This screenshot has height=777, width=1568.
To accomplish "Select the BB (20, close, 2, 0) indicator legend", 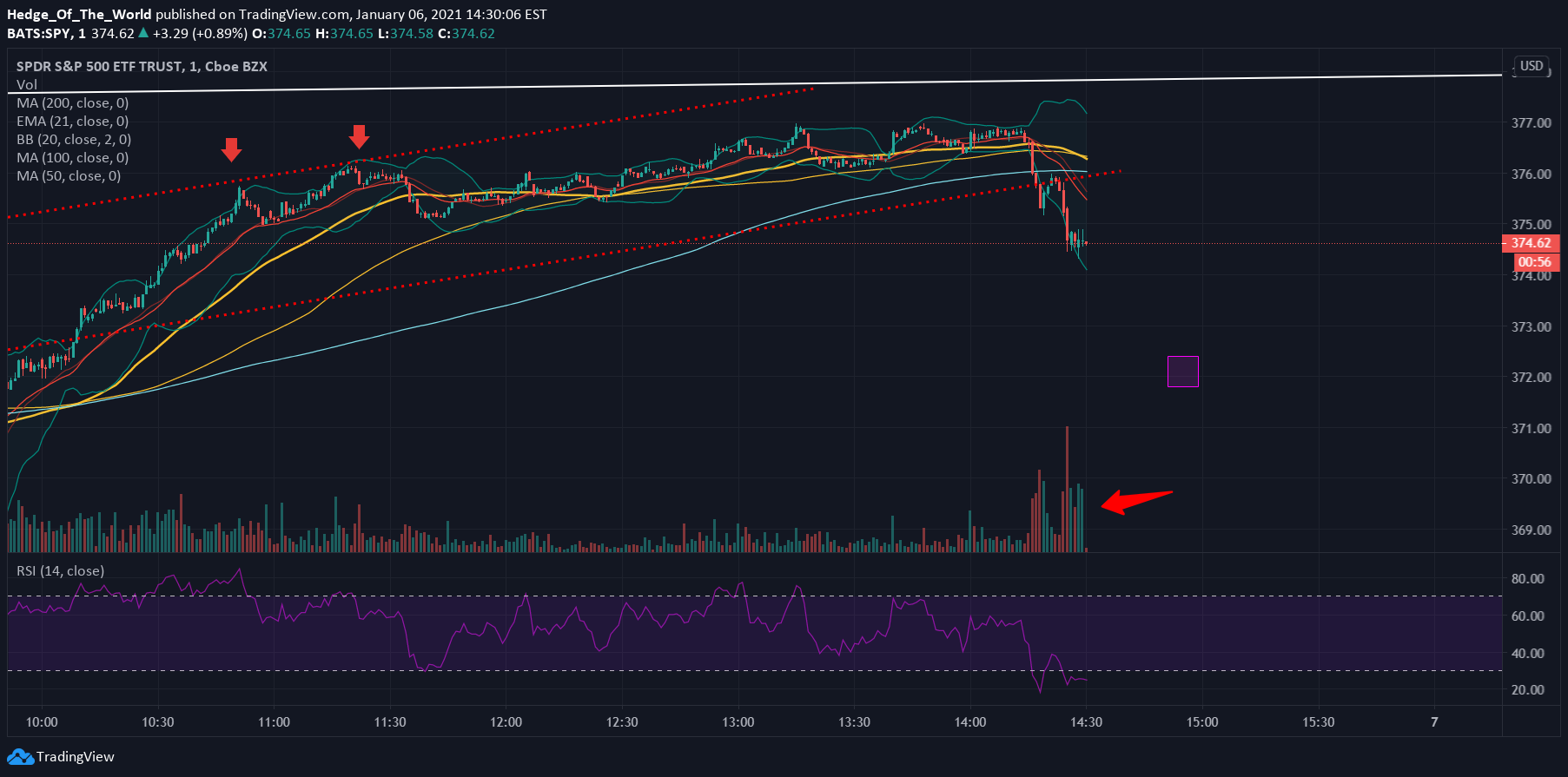I will (x=74, y=140).
